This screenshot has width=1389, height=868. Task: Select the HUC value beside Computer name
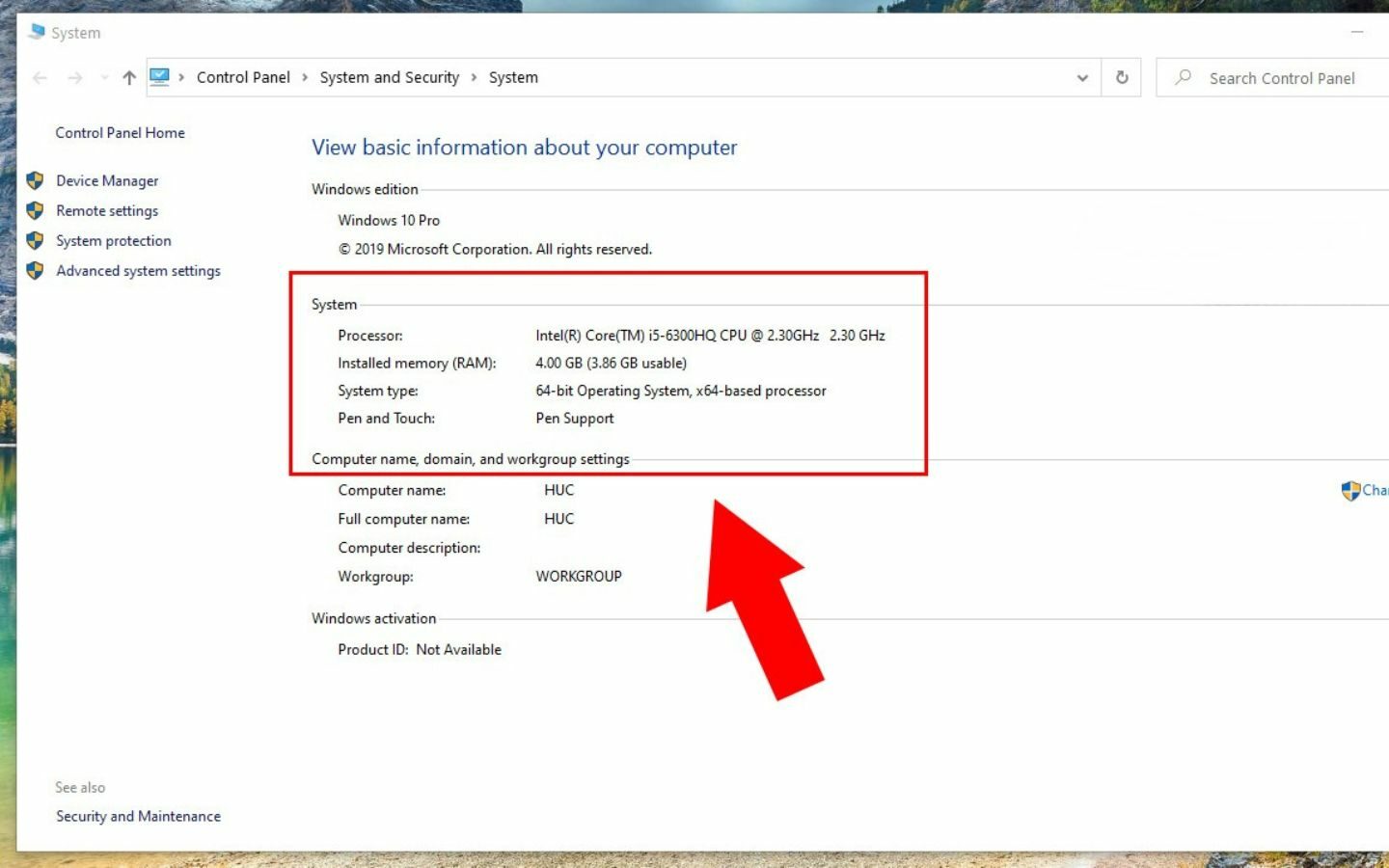point(558,490)
